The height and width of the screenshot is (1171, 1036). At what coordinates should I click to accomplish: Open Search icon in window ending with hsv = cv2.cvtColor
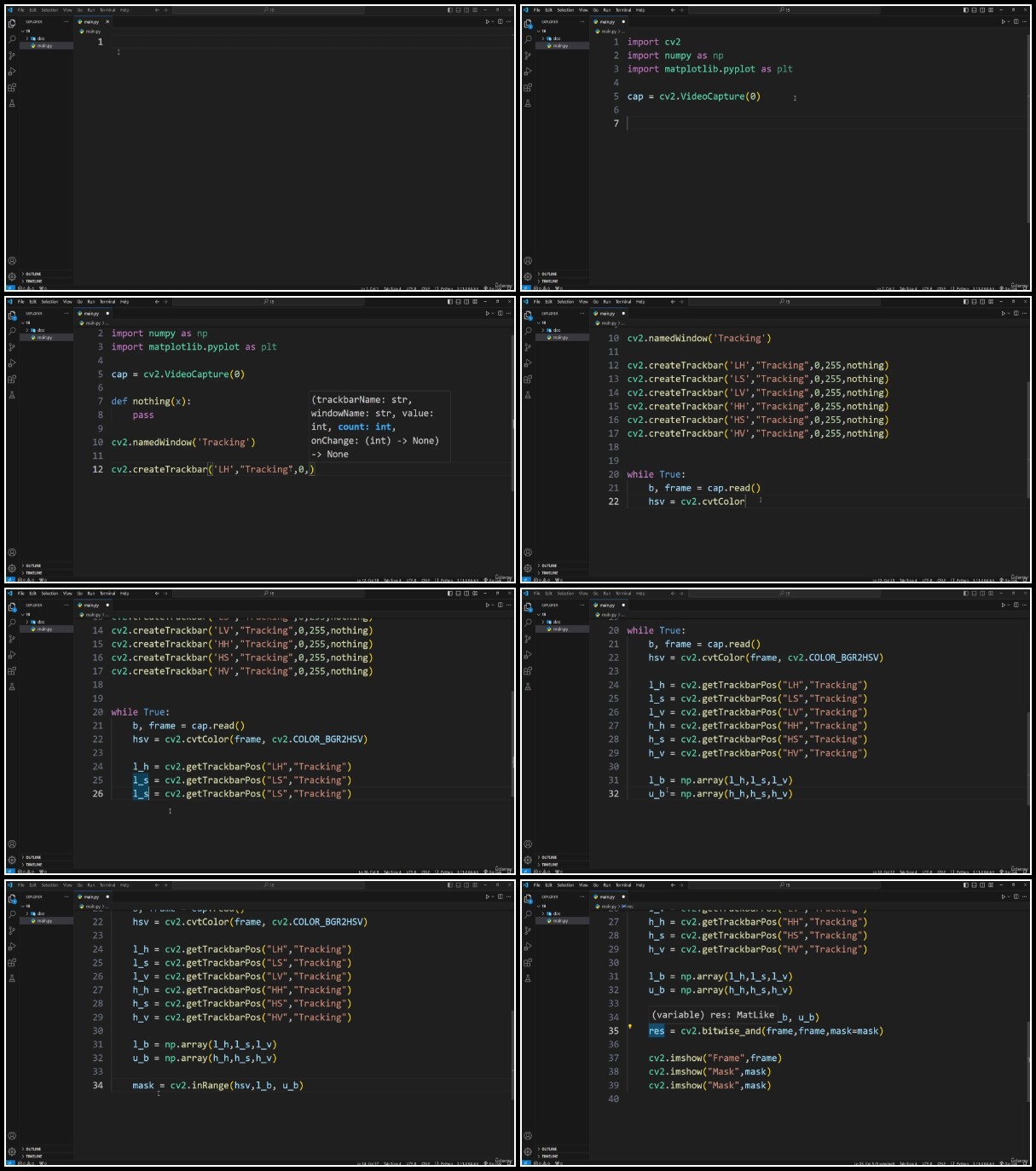tap(528, 331)
